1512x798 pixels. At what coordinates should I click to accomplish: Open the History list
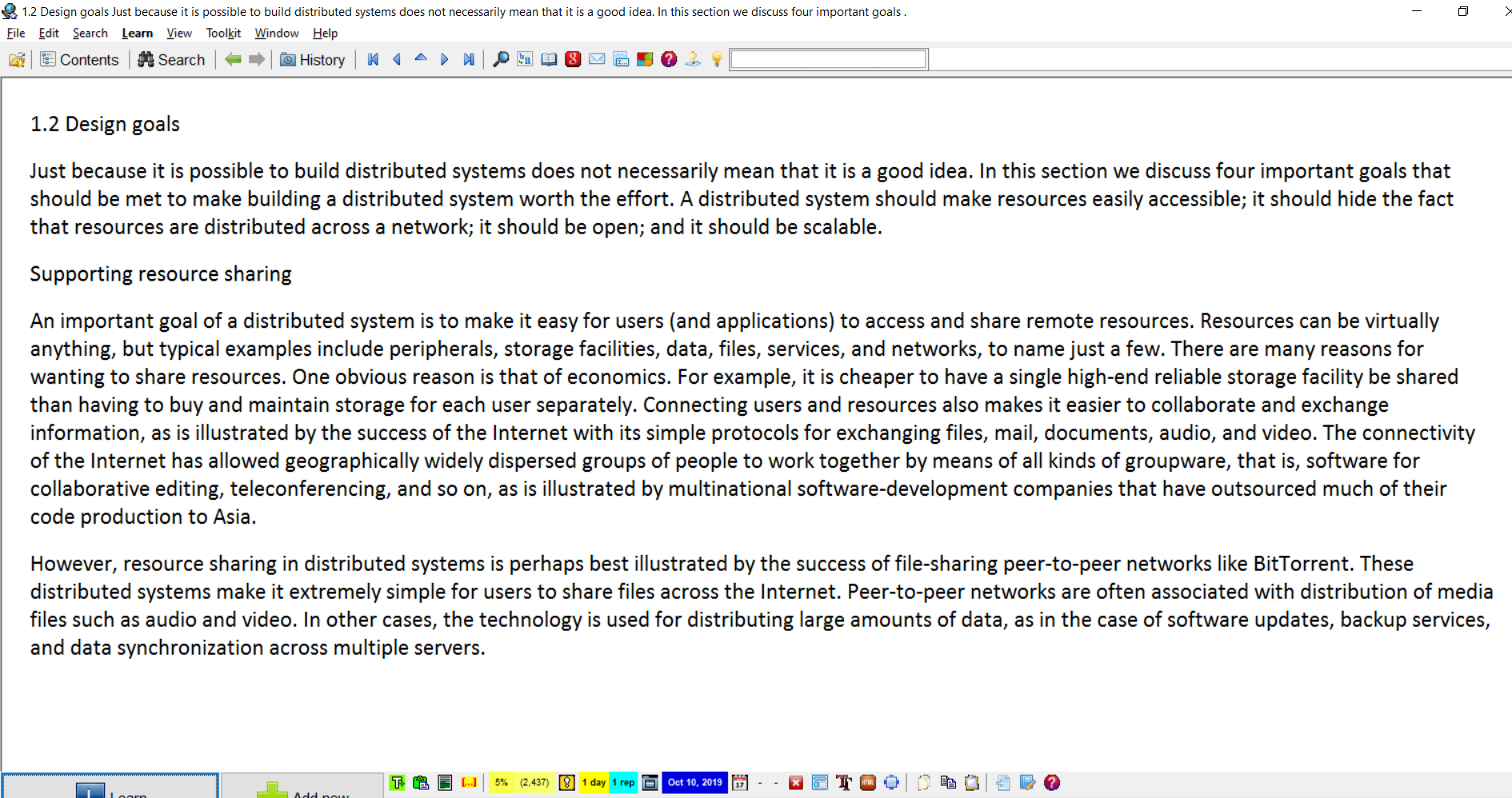(313, 59)
